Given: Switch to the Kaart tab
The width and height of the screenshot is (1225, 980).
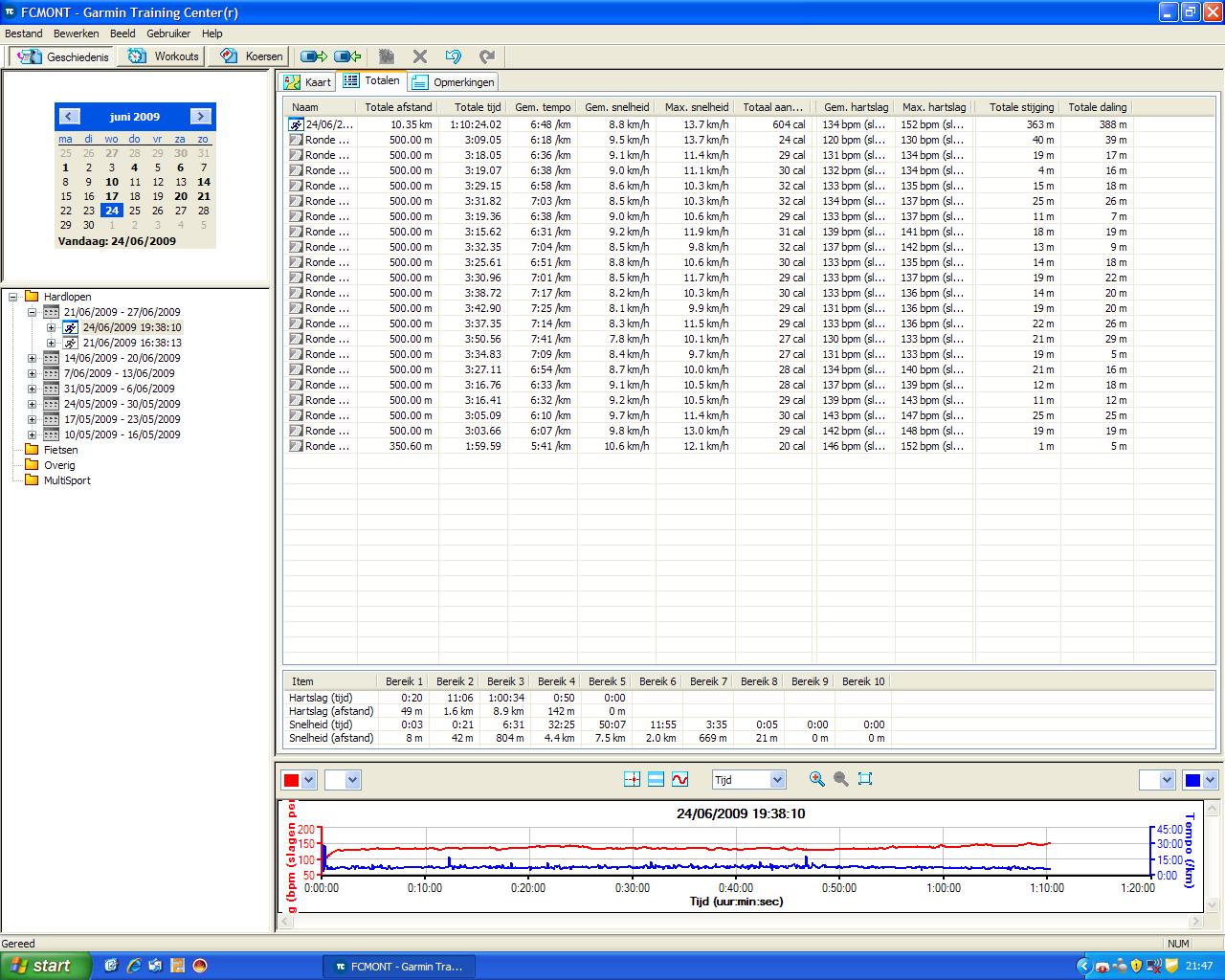Looking at the screenshot, I should (307, 82).
